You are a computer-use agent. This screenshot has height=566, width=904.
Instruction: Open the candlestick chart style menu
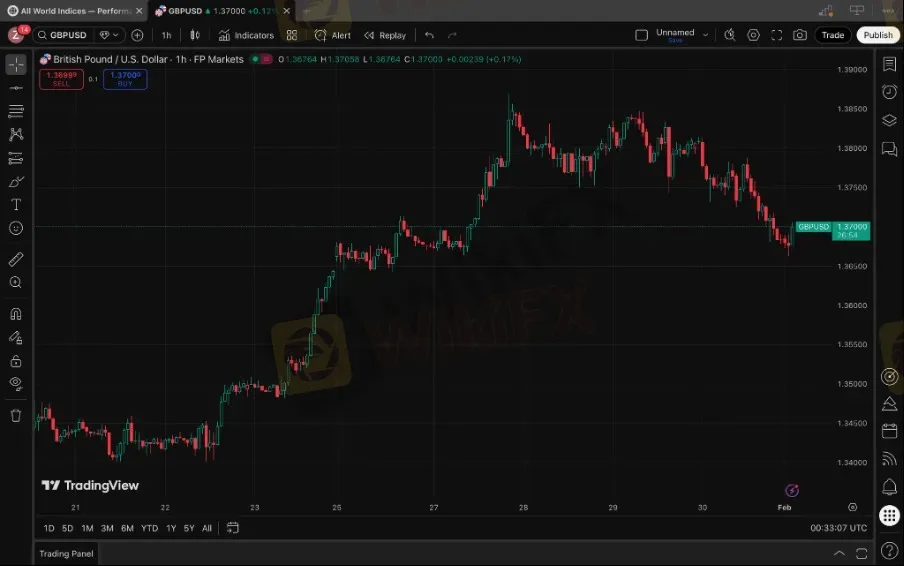pyautogui.click(x=195, y=35)
